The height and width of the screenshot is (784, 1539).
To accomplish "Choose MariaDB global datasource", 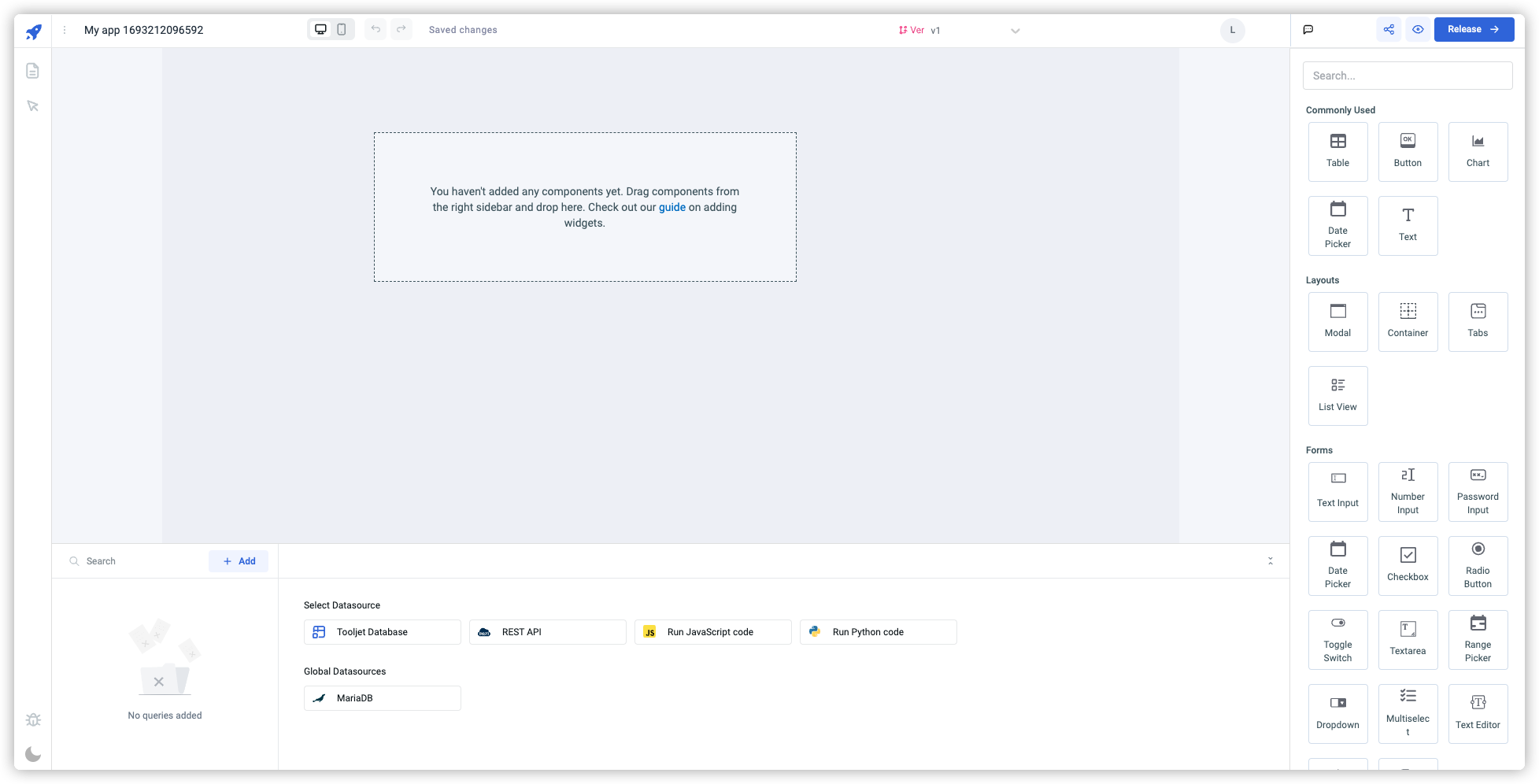I will click(x=382, y=698).
